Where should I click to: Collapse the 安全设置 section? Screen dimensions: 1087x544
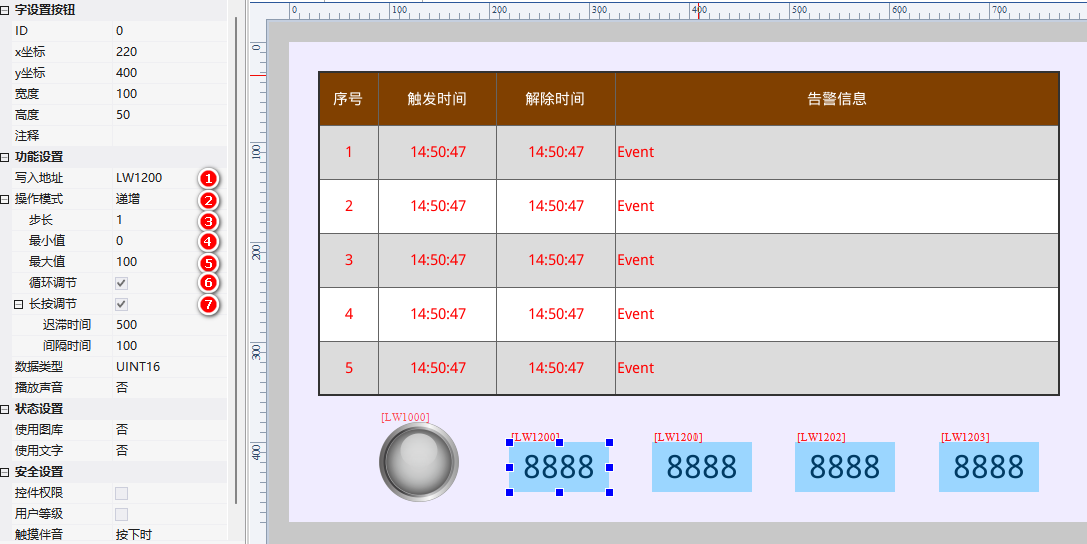6,472
